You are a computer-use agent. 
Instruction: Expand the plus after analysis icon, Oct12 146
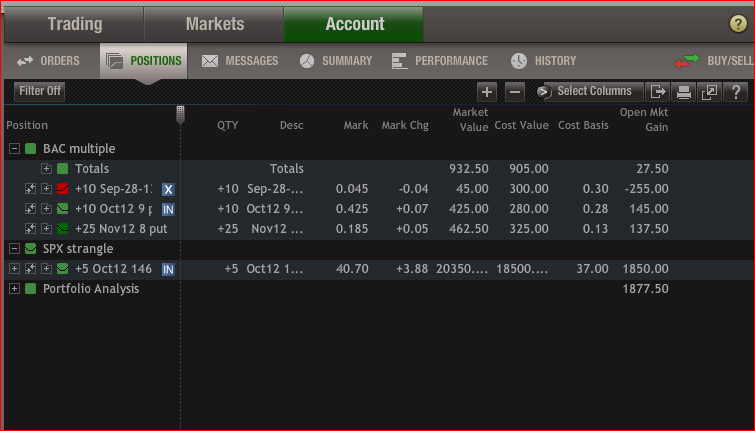46,269
